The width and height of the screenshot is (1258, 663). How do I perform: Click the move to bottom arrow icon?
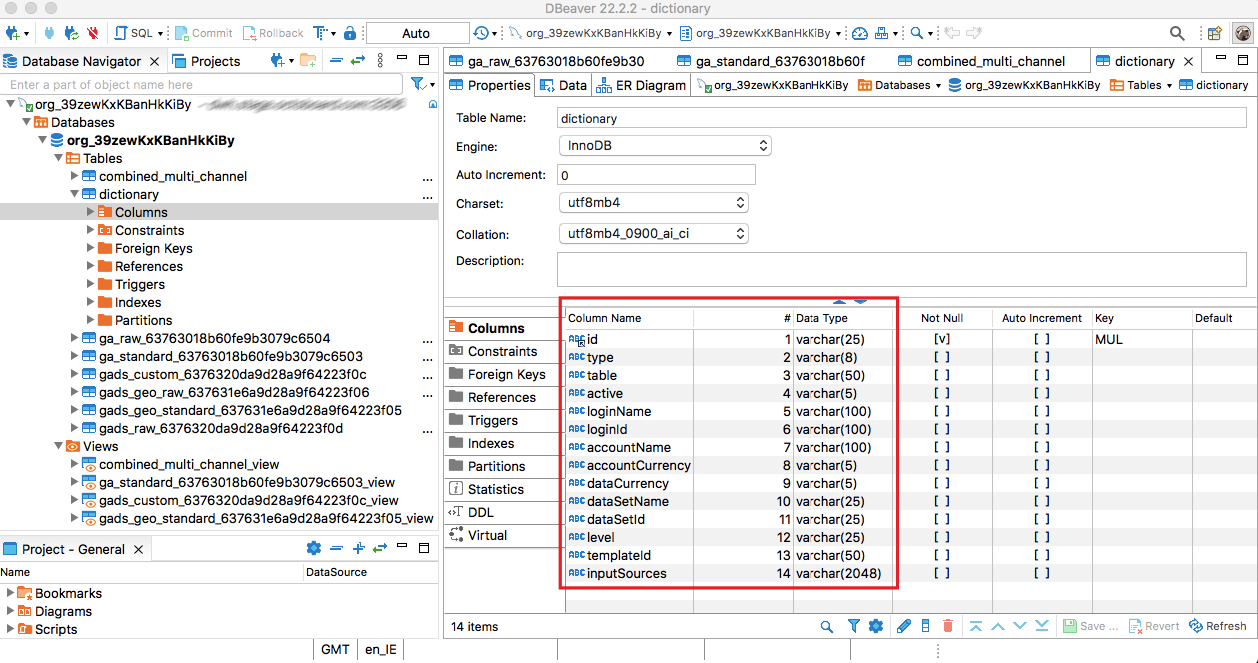tap(1042, 626)
